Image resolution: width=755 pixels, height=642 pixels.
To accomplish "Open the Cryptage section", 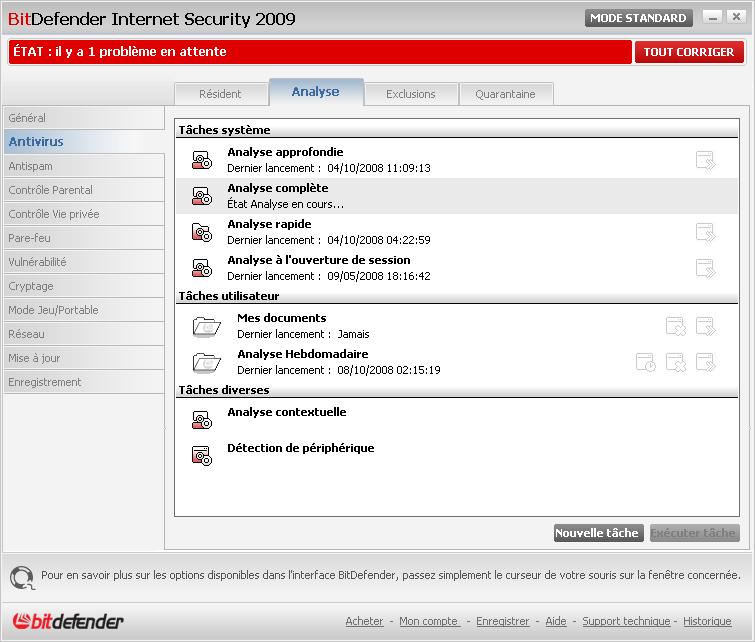I will pos(84,286).
